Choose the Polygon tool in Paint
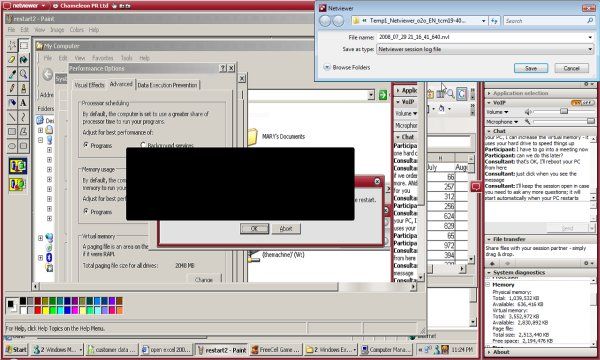The width and height of the screenshot is (600, 360). coord(24,132)
